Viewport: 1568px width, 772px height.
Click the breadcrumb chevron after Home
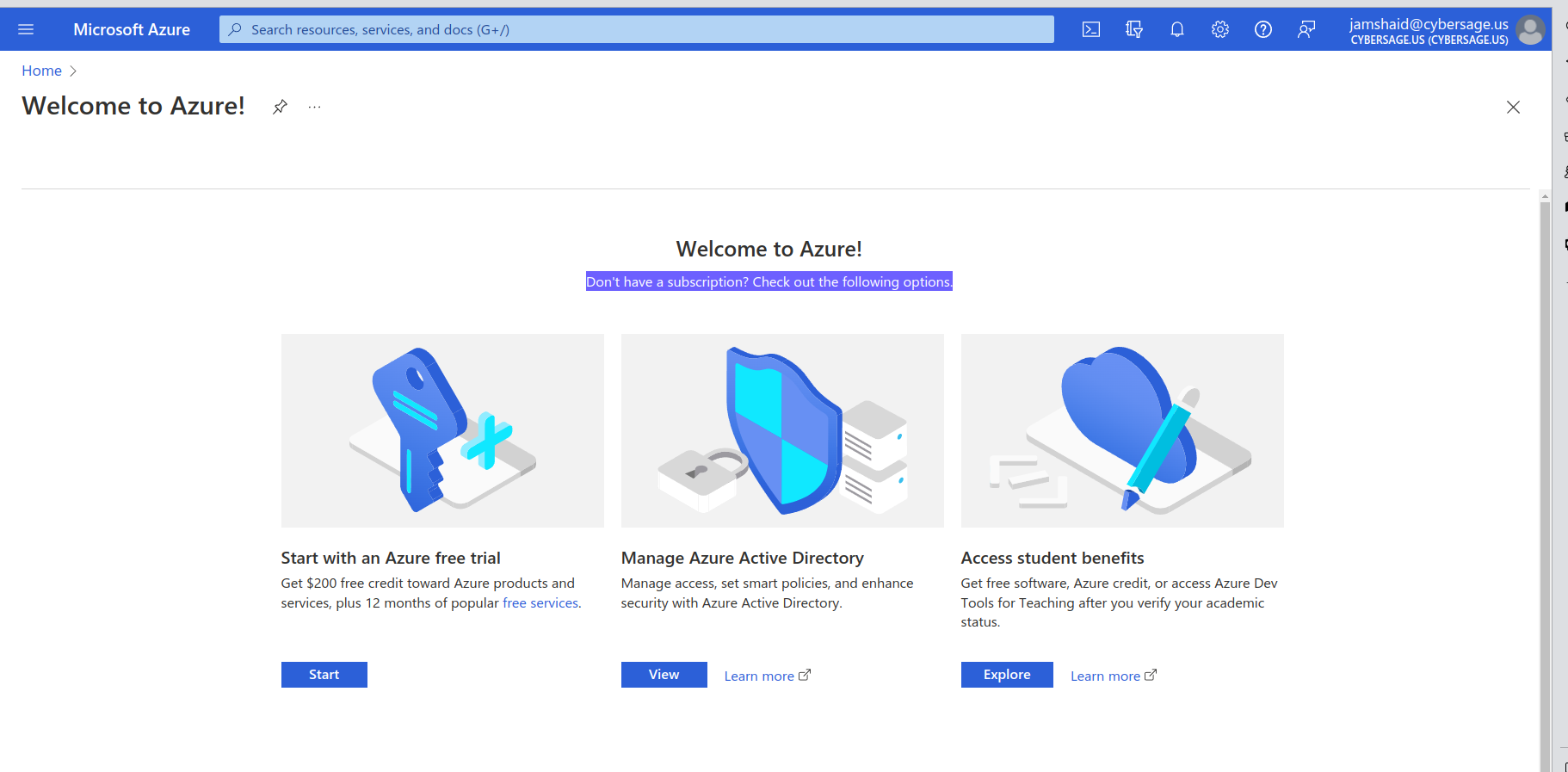point(73,71)
